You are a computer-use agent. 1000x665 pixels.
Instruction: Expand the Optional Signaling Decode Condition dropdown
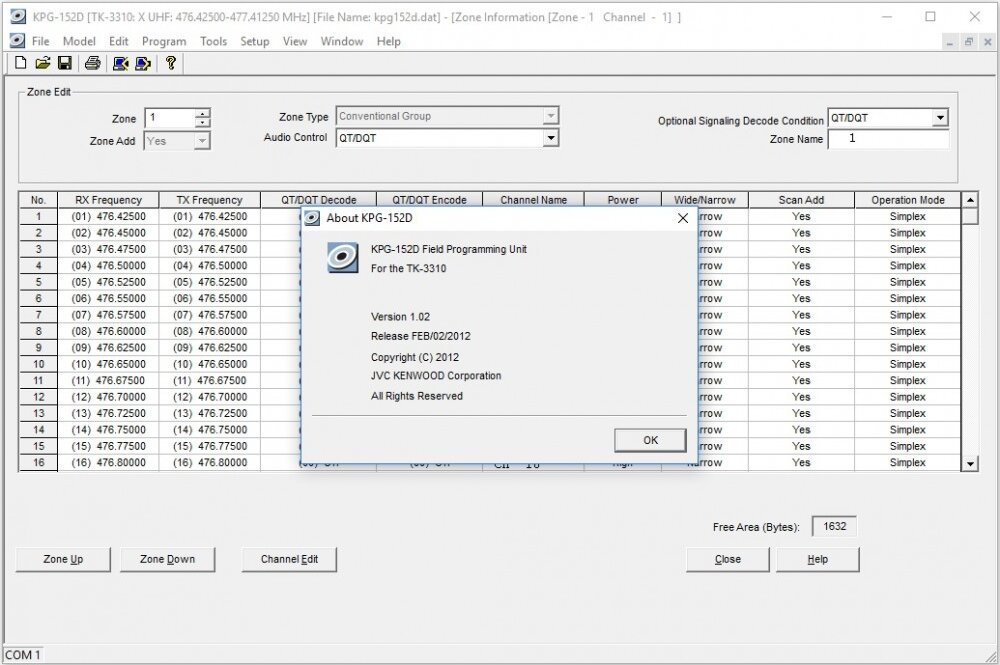click(940, 118)
